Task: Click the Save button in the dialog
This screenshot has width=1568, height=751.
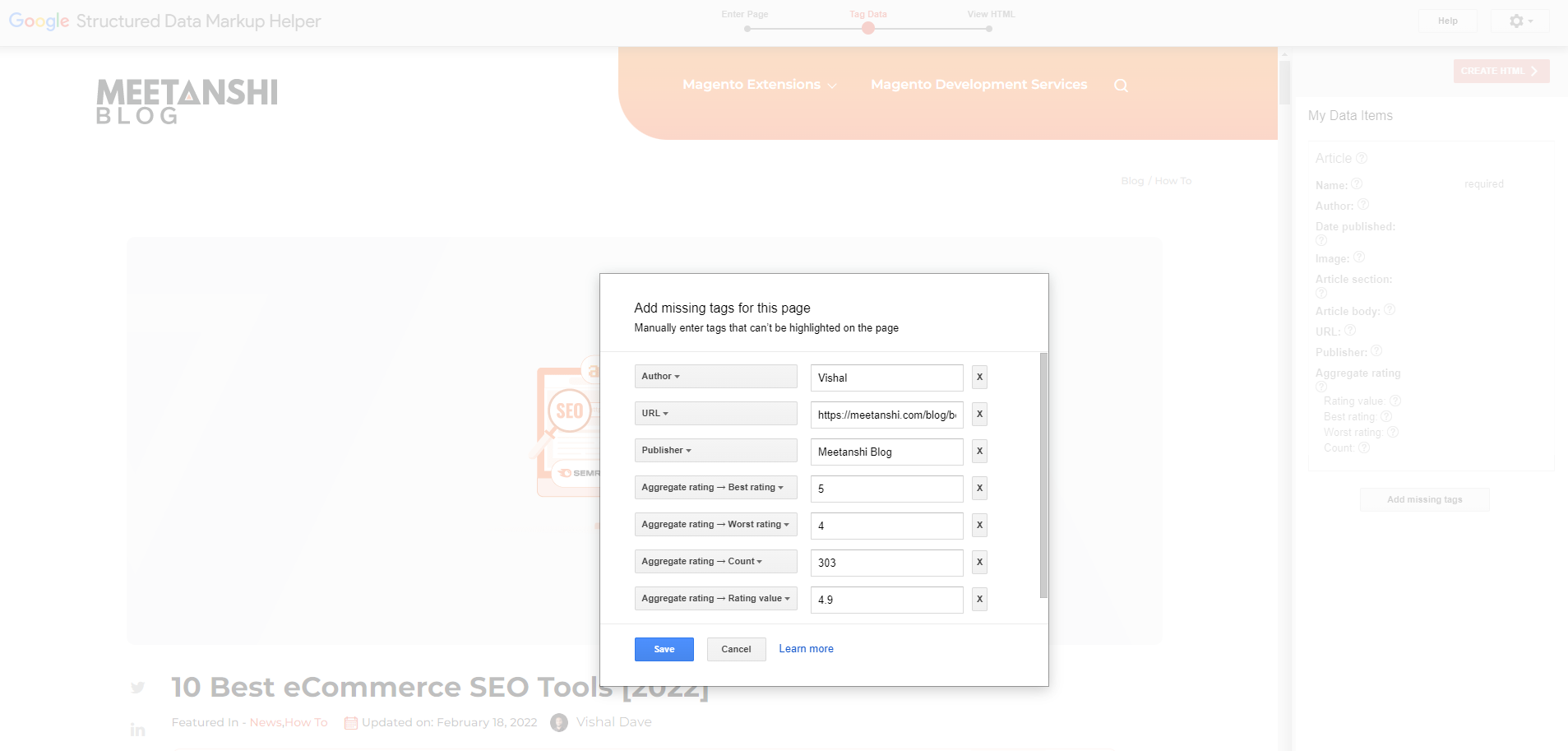Action: coord(664,649)
